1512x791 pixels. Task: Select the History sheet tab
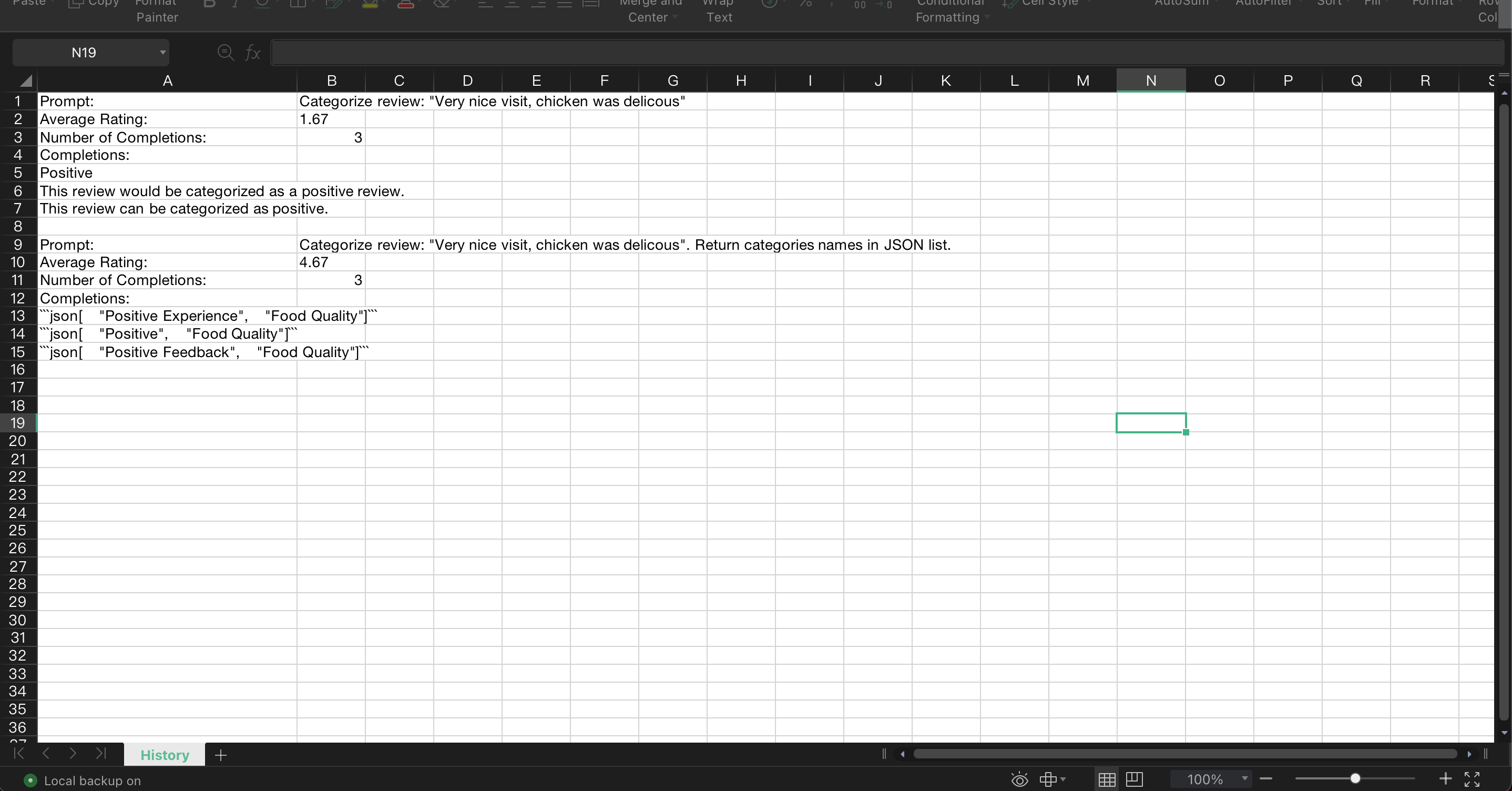tap(165, 755)
